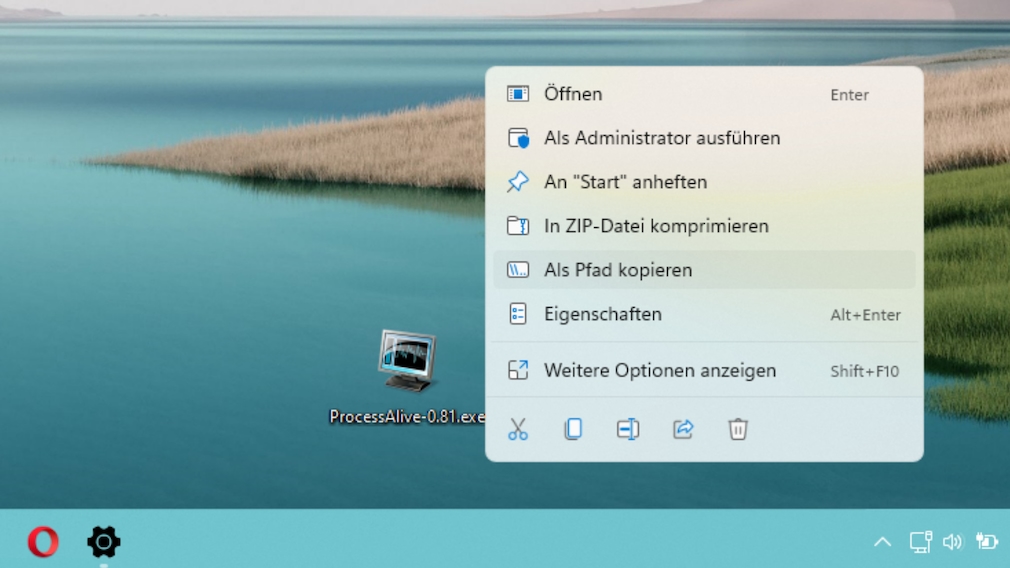Viewport: 1010px width, 568px height.
Task: Select Als Administrator ausführen
Action: [704, 138]
